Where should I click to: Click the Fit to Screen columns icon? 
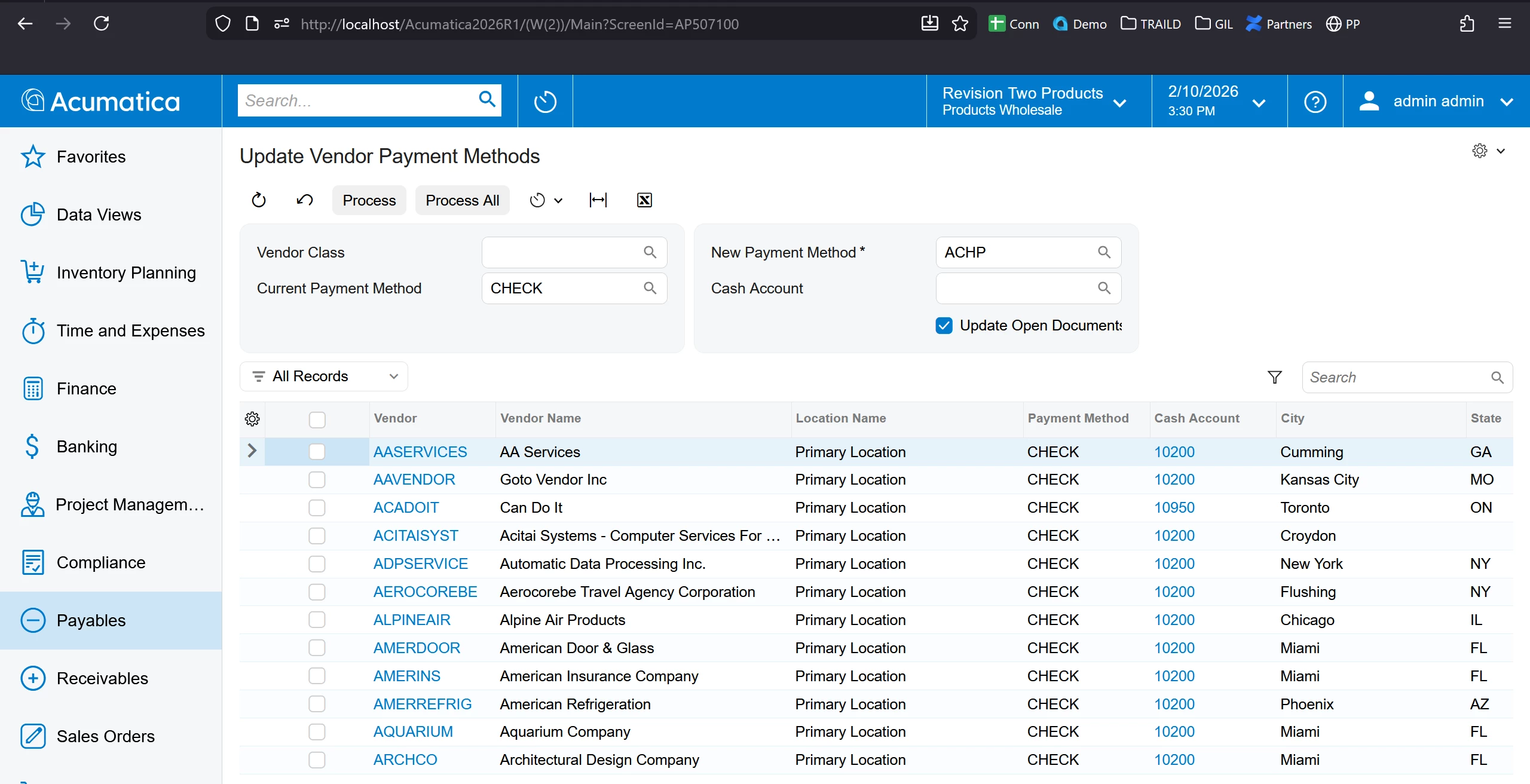(x=598, y=200)
